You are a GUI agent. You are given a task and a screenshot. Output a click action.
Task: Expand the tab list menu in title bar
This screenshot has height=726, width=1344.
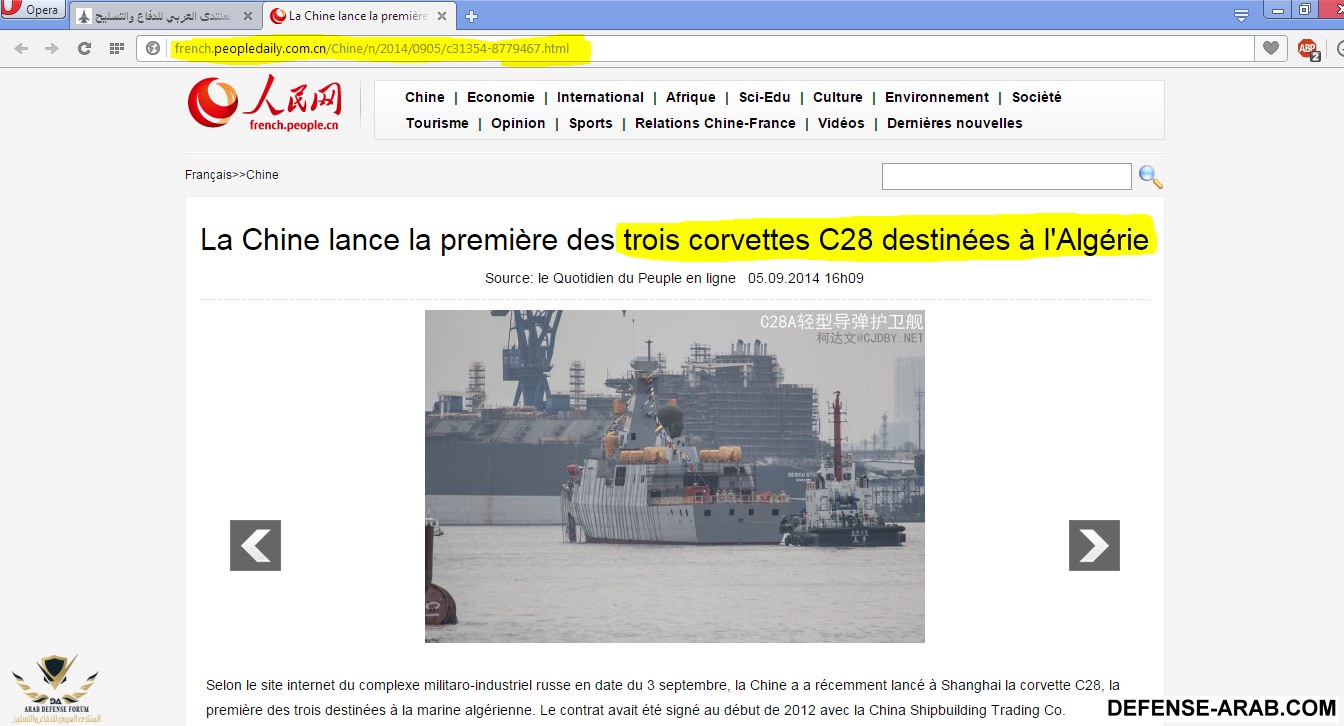tap(1241, 14)
